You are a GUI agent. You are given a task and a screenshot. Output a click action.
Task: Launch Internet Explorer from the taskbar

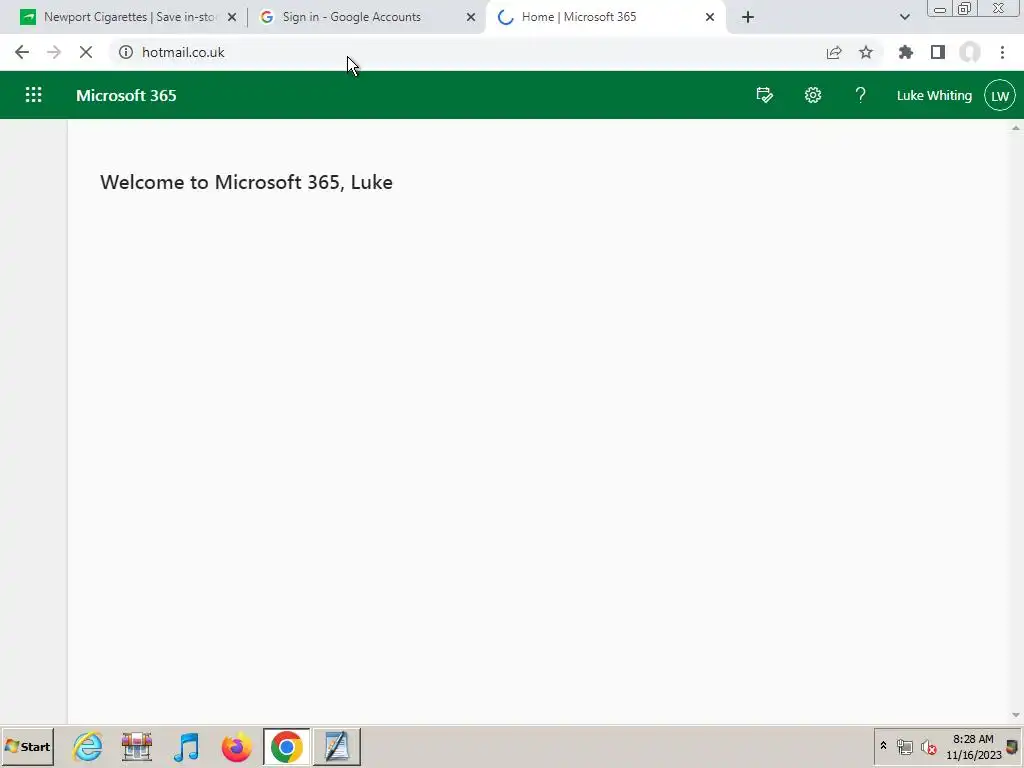[87, 746]
